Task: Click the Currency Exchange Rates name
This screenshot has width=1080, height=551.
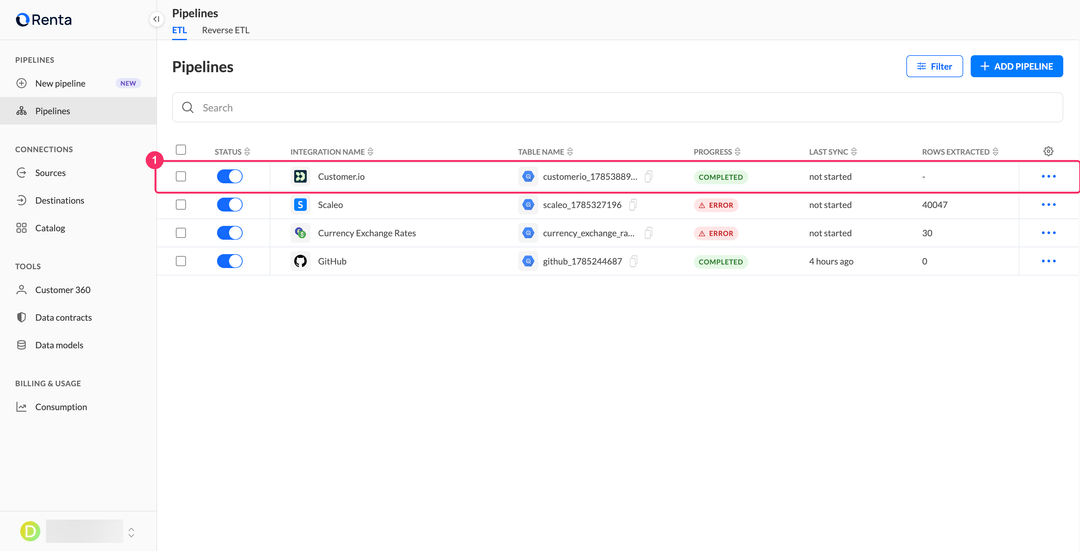Action: coord(366,233)
